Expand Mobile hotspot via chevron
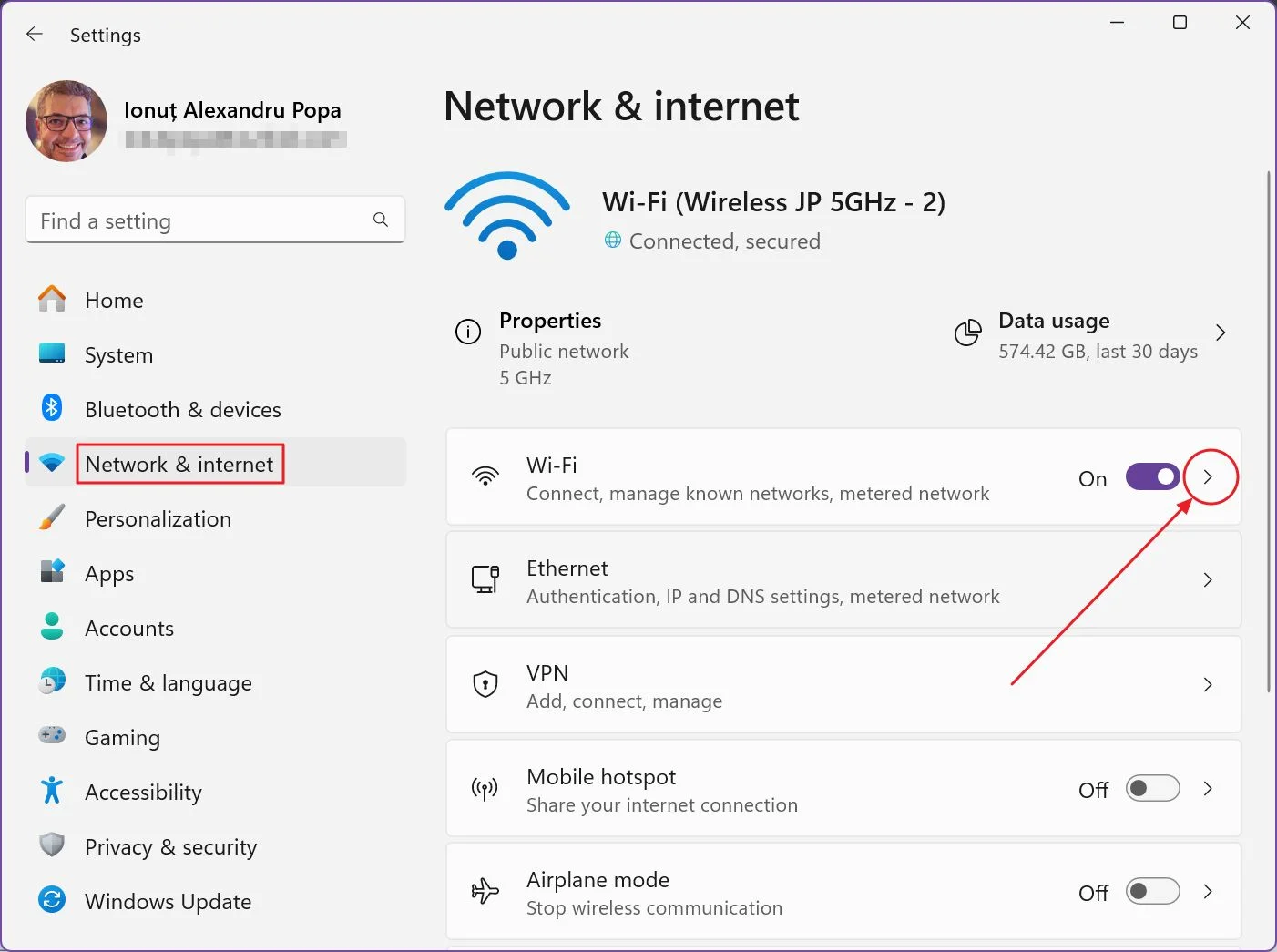The width and height of the screenshot is (1277, 952). pos(1208,788)
